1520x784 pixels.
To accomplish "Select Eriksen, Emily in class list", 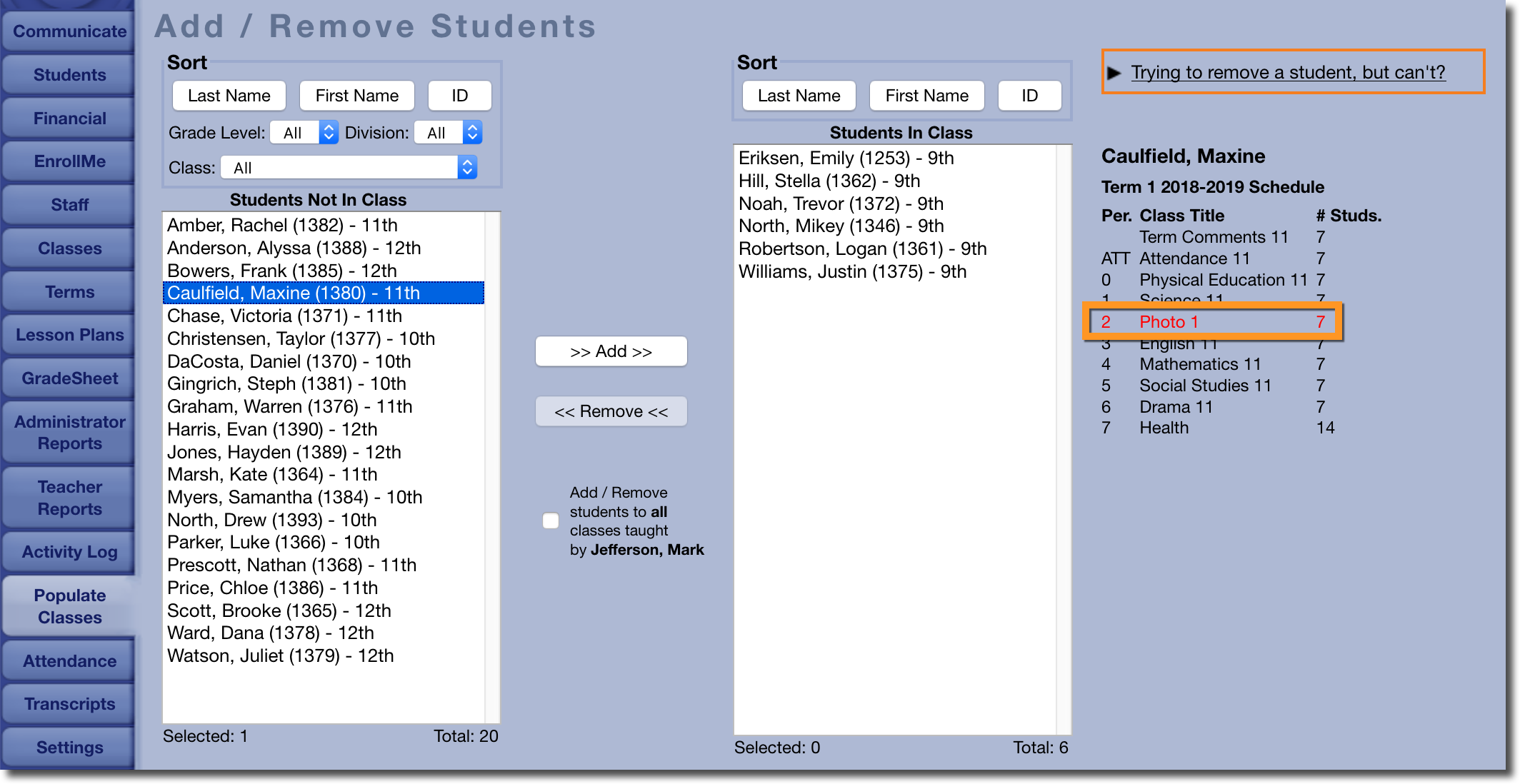I will [x=846, y=158].
